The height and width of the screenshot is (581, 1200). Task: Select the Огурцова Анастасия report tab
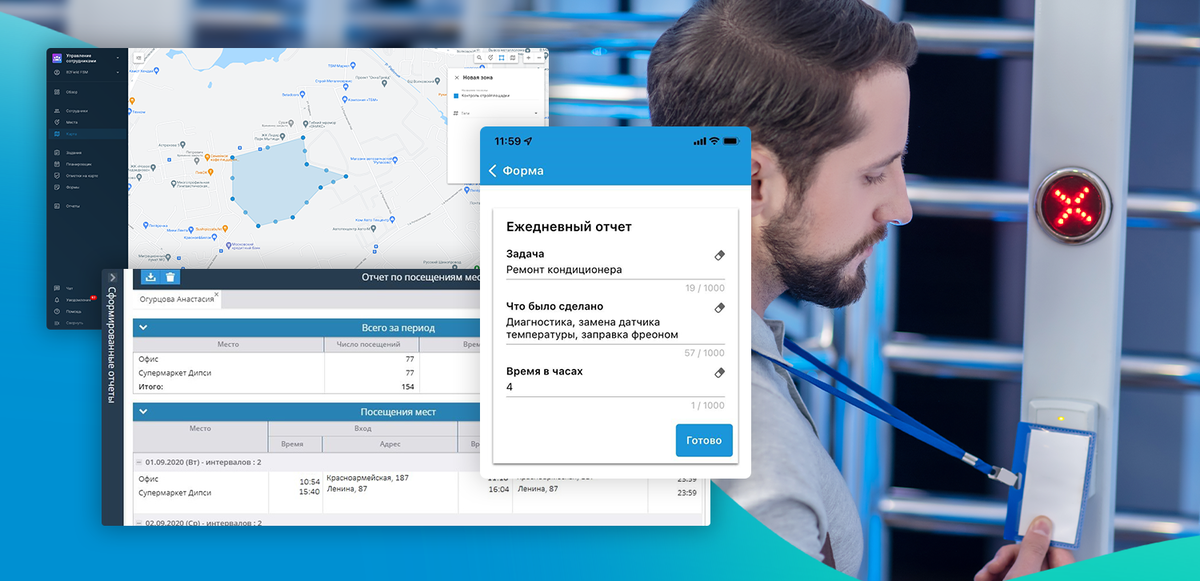(176, 299)
